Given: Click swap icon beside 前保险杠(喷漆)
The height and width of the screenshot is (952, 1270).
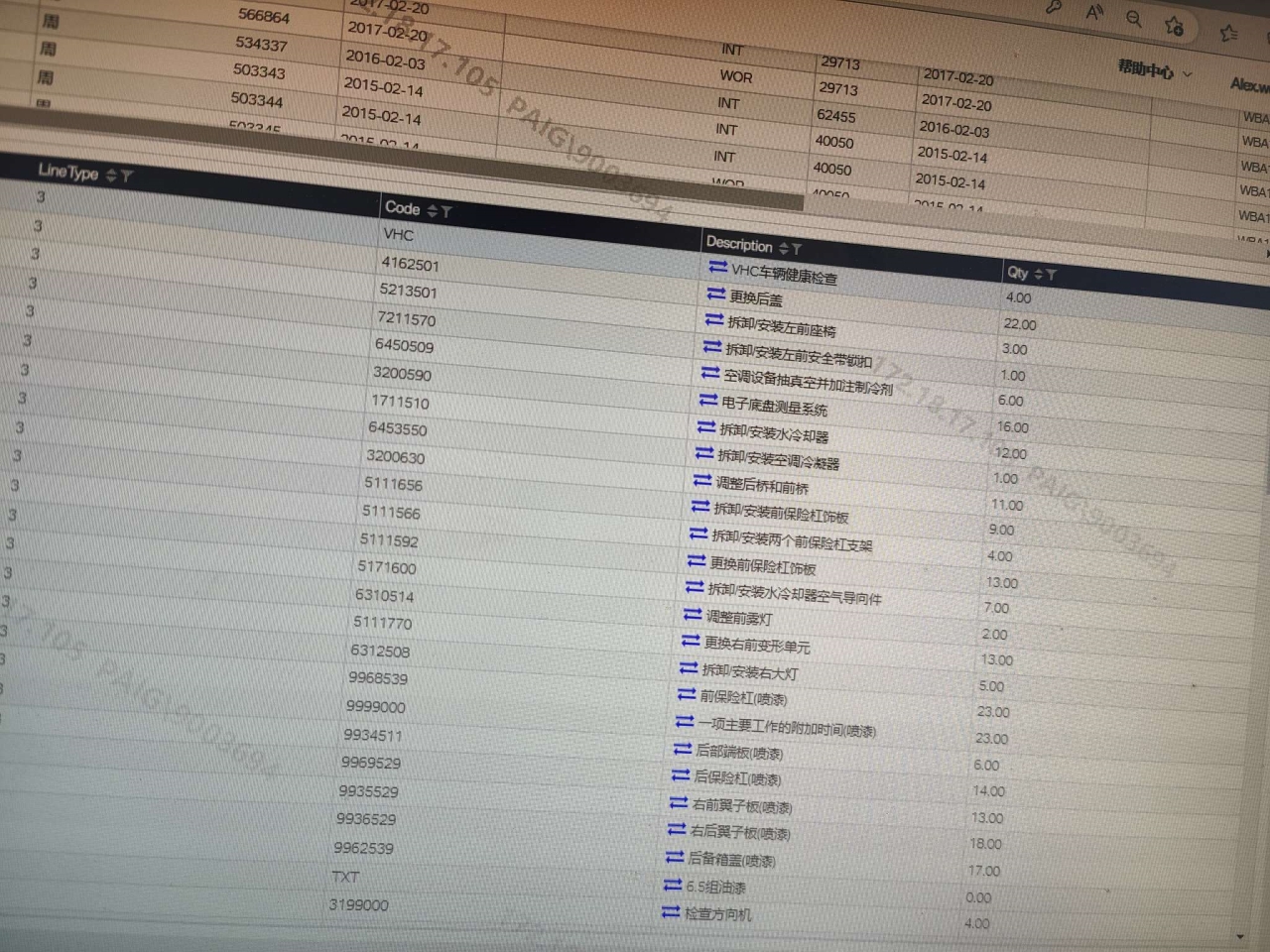Looking at the screenshot, I should tap(687, 695).
